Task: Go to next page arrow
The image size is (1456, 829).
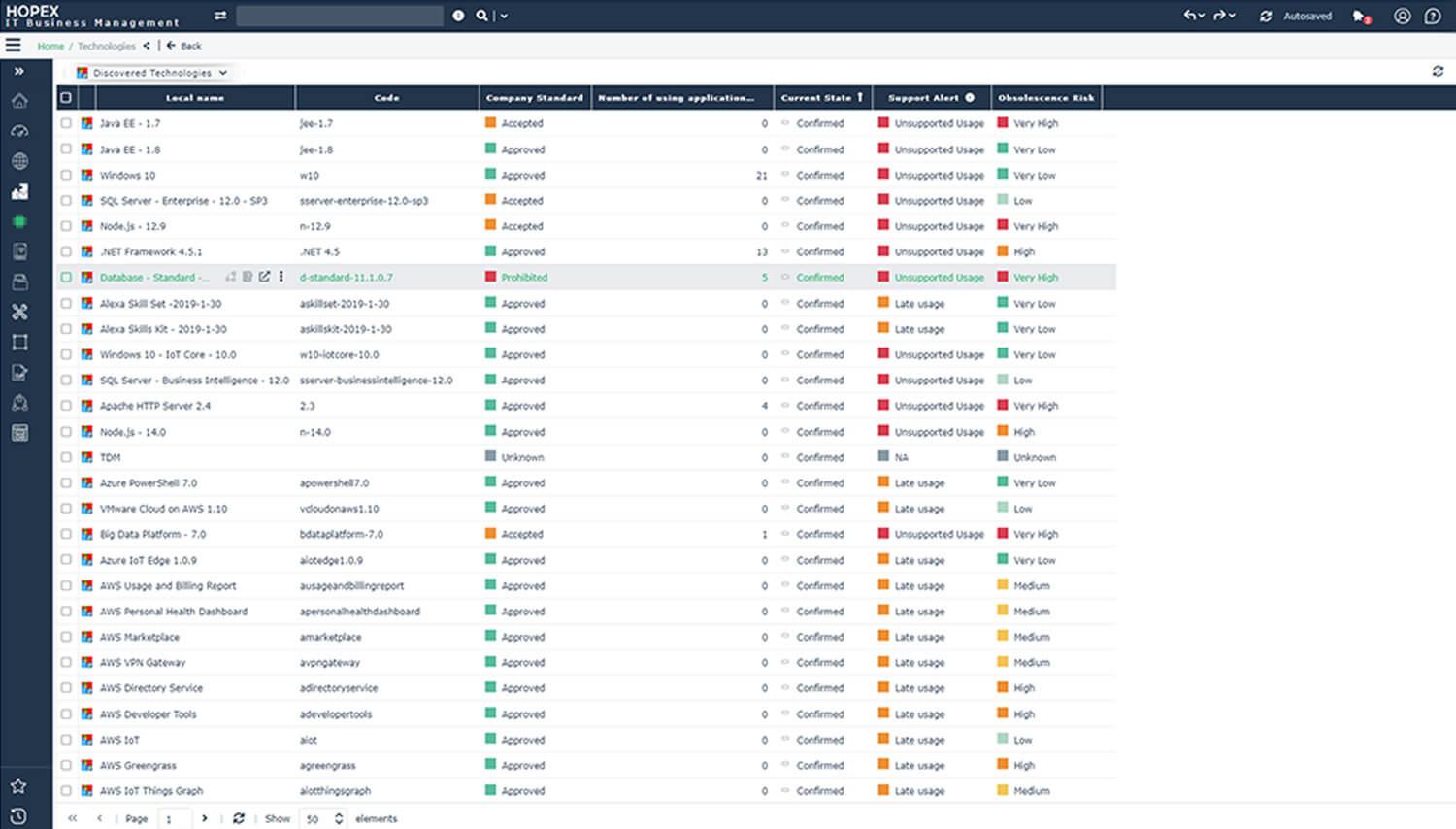Action: click(204, 818)
